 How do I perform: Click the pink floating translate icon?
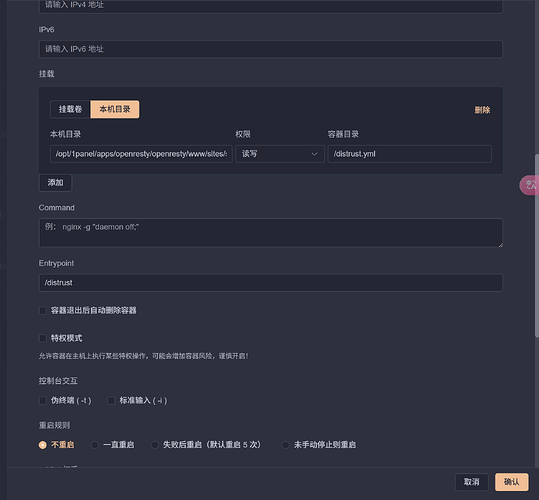coord(530,185)
